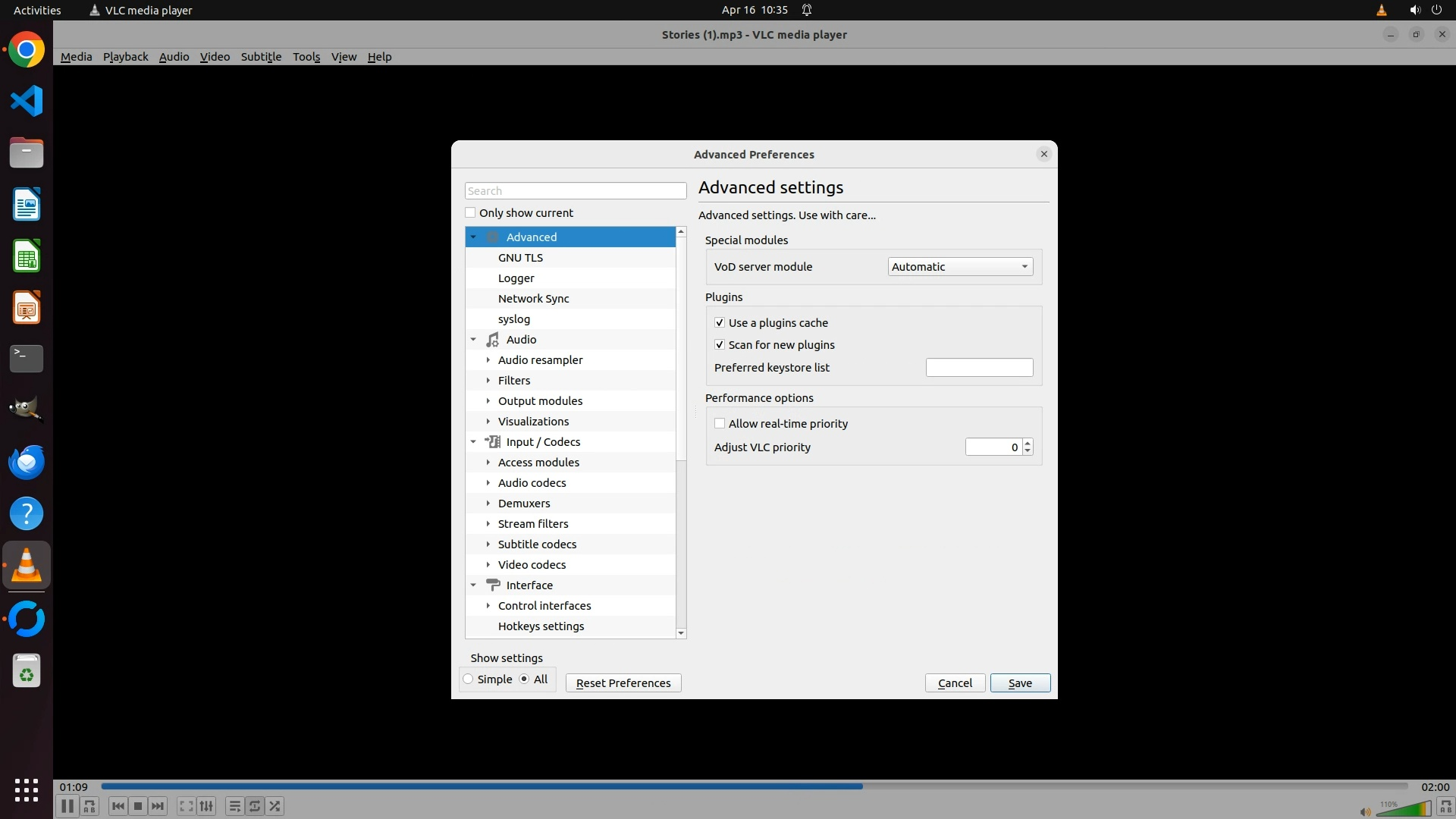Stop playback with the stop button
The image size is (1456, 819).
(x=138, y=806)
